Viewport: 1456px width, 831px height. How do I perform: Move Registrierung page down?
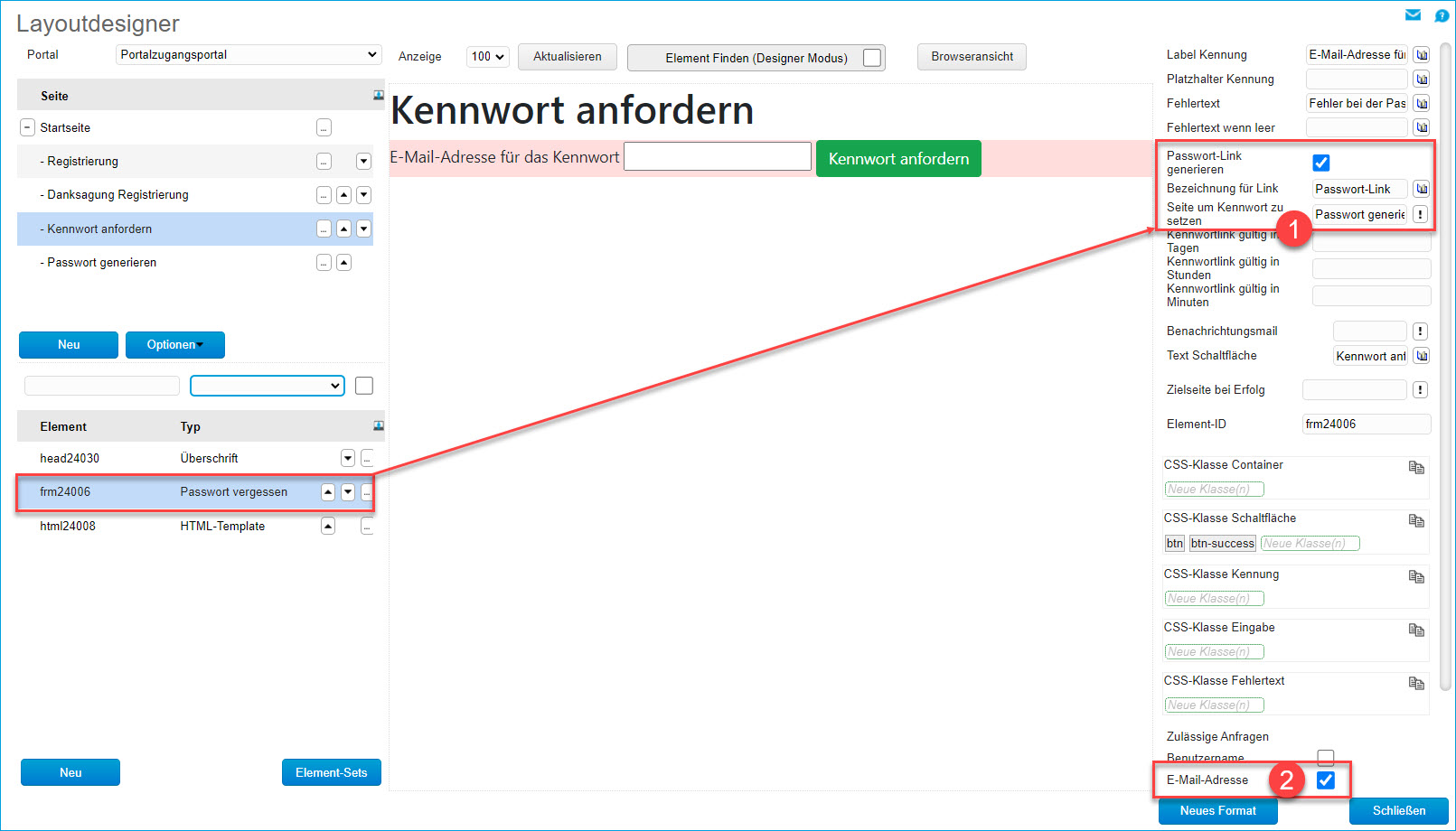(x=363, y=162)
